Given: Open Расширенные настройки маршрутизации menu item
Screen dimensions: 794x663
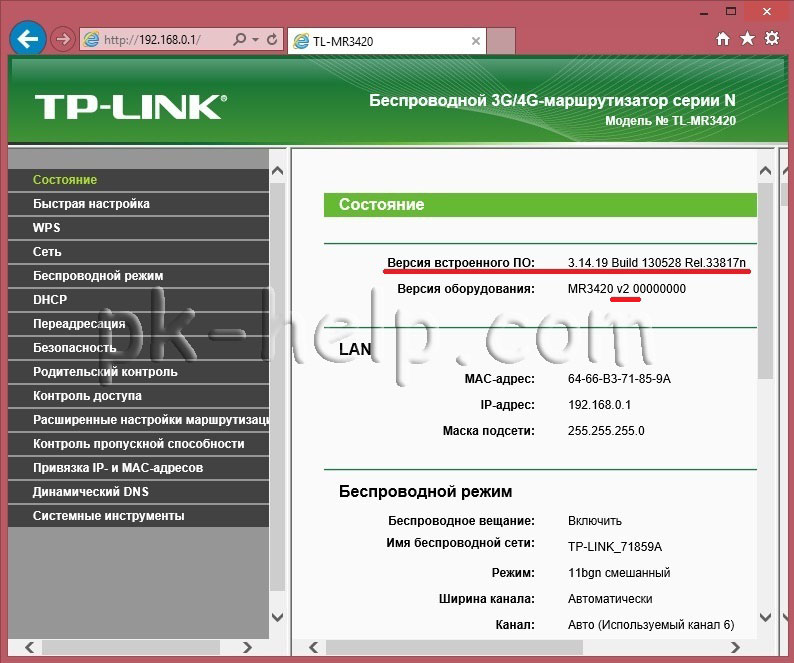Looking at the screenshot, I should pyautogui.click(x=138, y=420).
